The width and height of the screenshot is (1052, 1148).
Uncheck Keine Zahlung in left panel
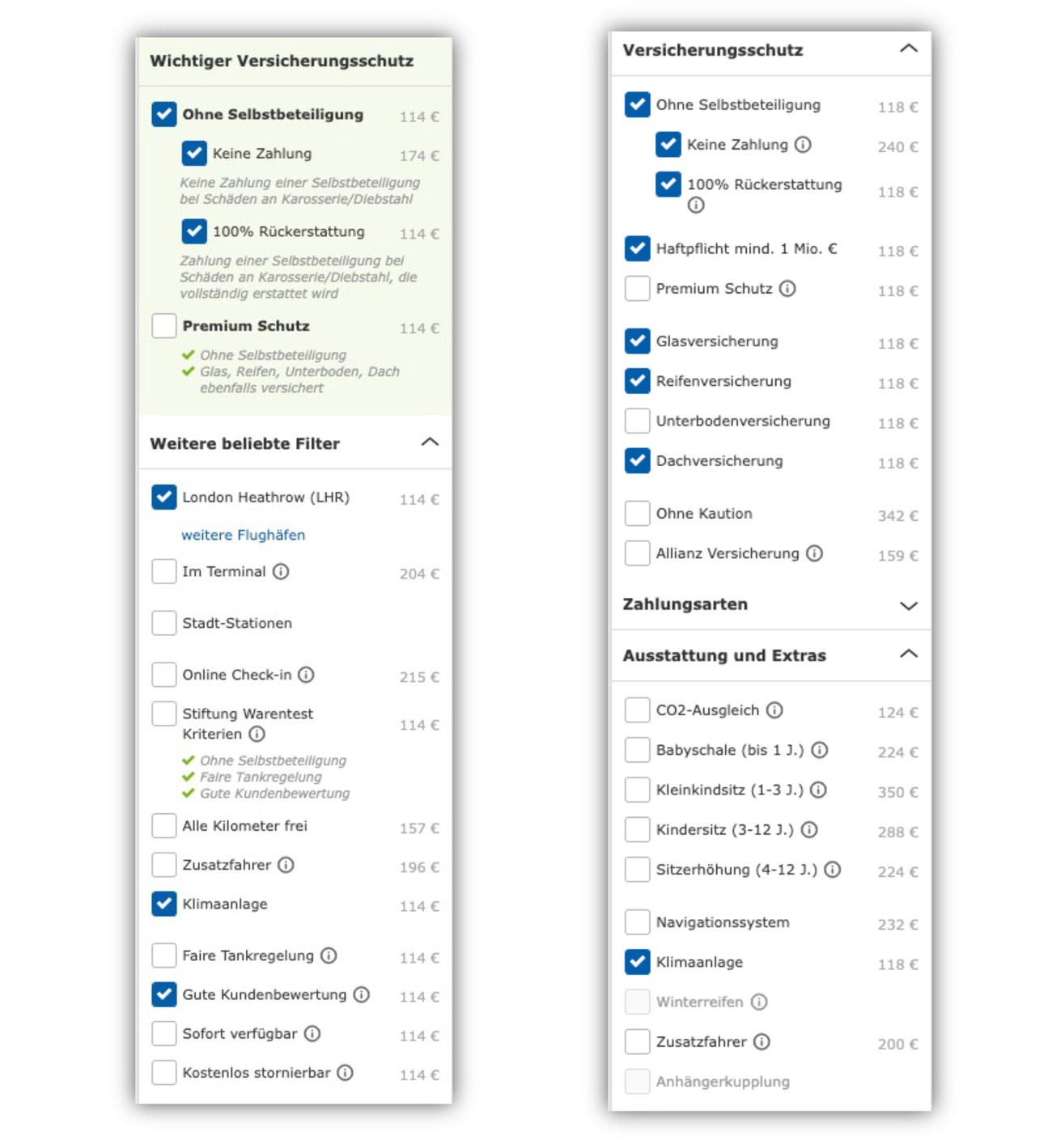coord(194,153)
